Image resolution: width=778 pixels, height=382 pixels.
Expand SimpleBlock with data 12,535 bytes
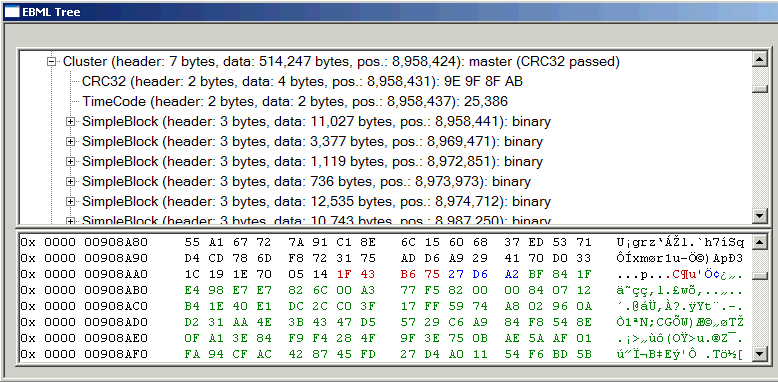70,201
